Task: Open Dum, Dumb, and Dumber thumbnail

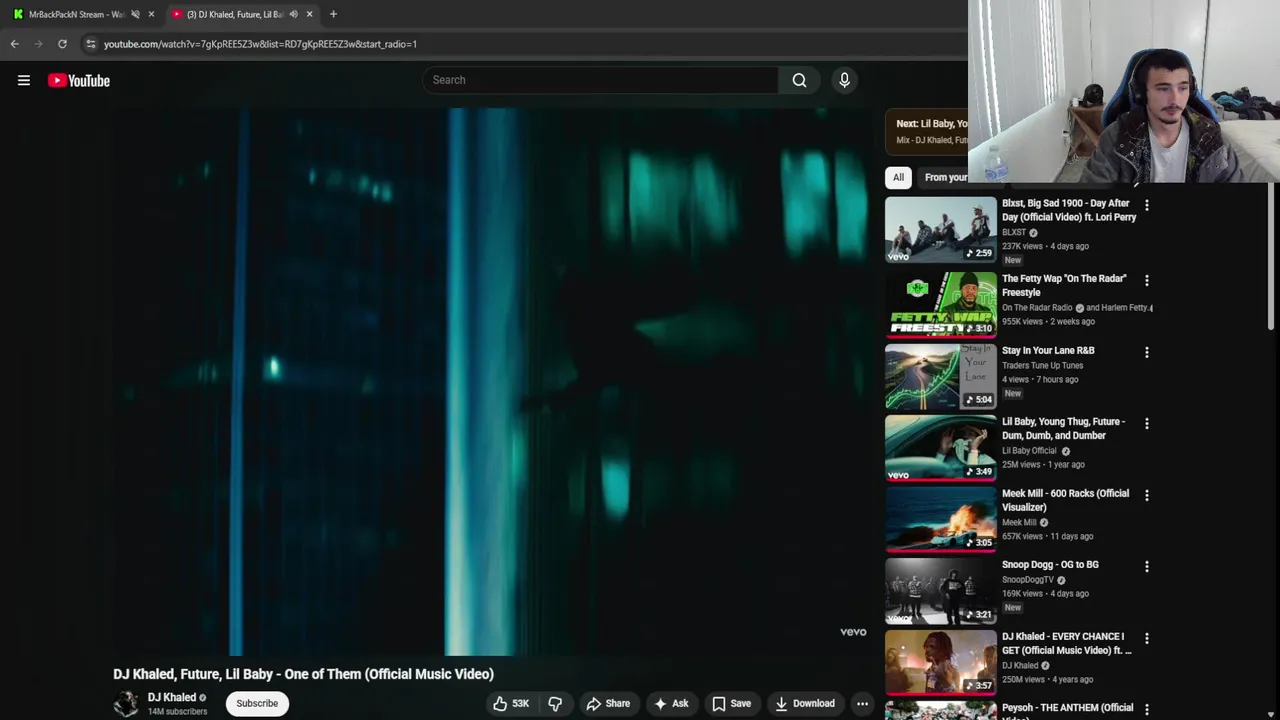Action: coord(941,447)
